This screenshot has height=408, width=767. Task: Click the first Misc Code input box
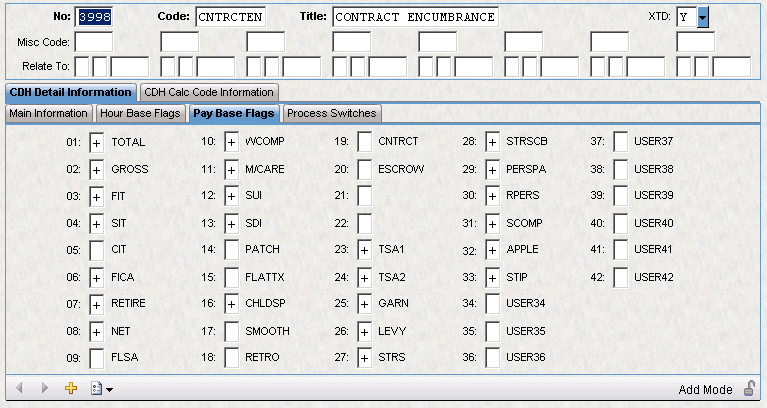point(94,42)
